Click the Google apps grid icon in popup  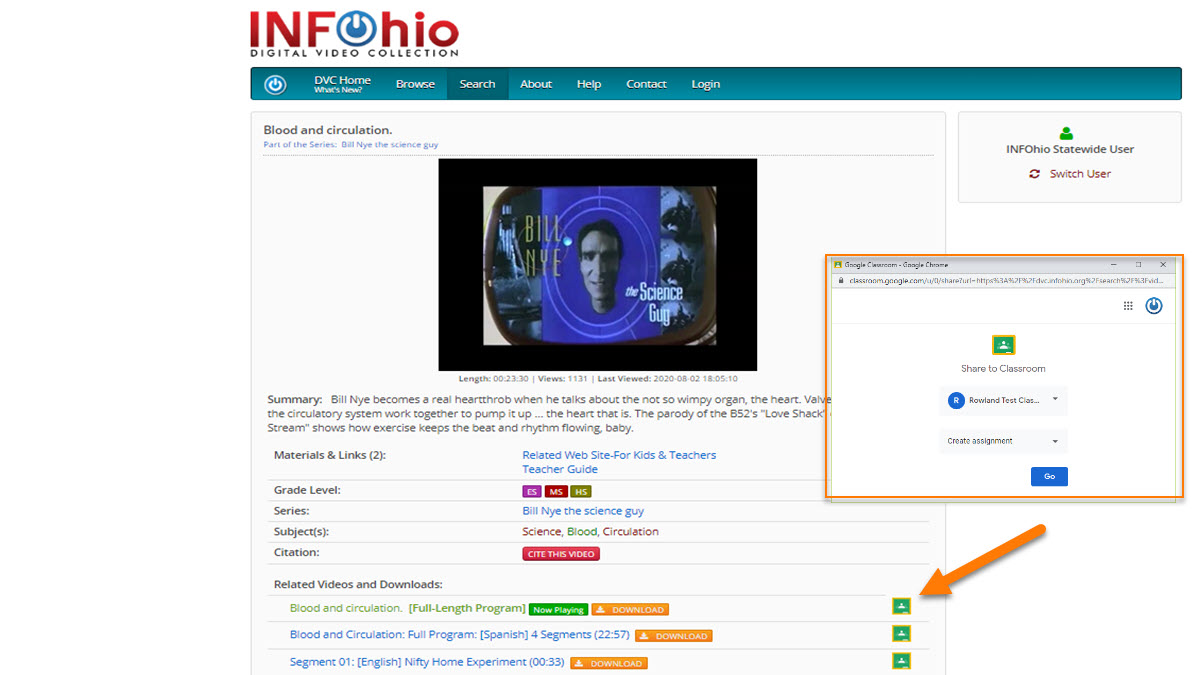pos(1128,306)
